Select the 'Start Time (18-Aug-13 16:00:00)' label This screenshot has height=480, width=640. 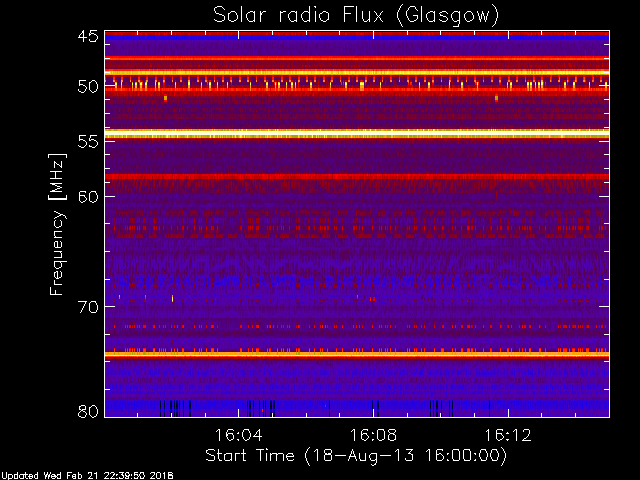(356, 456)
